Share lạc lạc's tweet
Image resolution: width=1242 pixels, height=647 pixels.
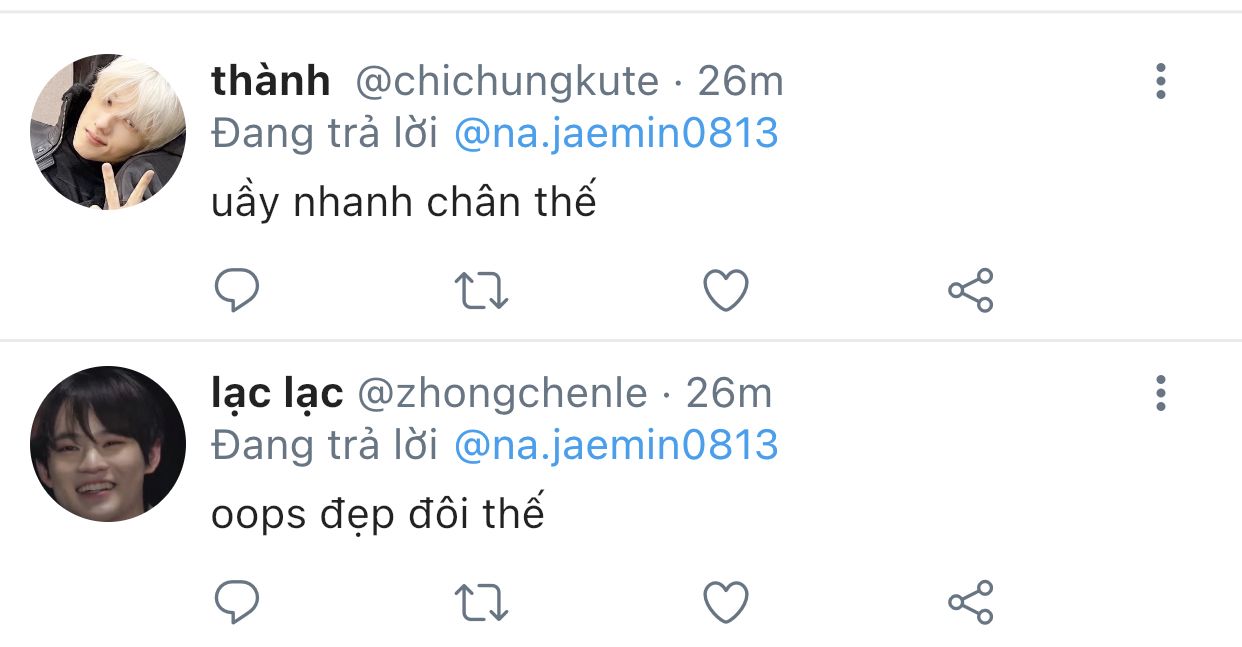(970, 602)
